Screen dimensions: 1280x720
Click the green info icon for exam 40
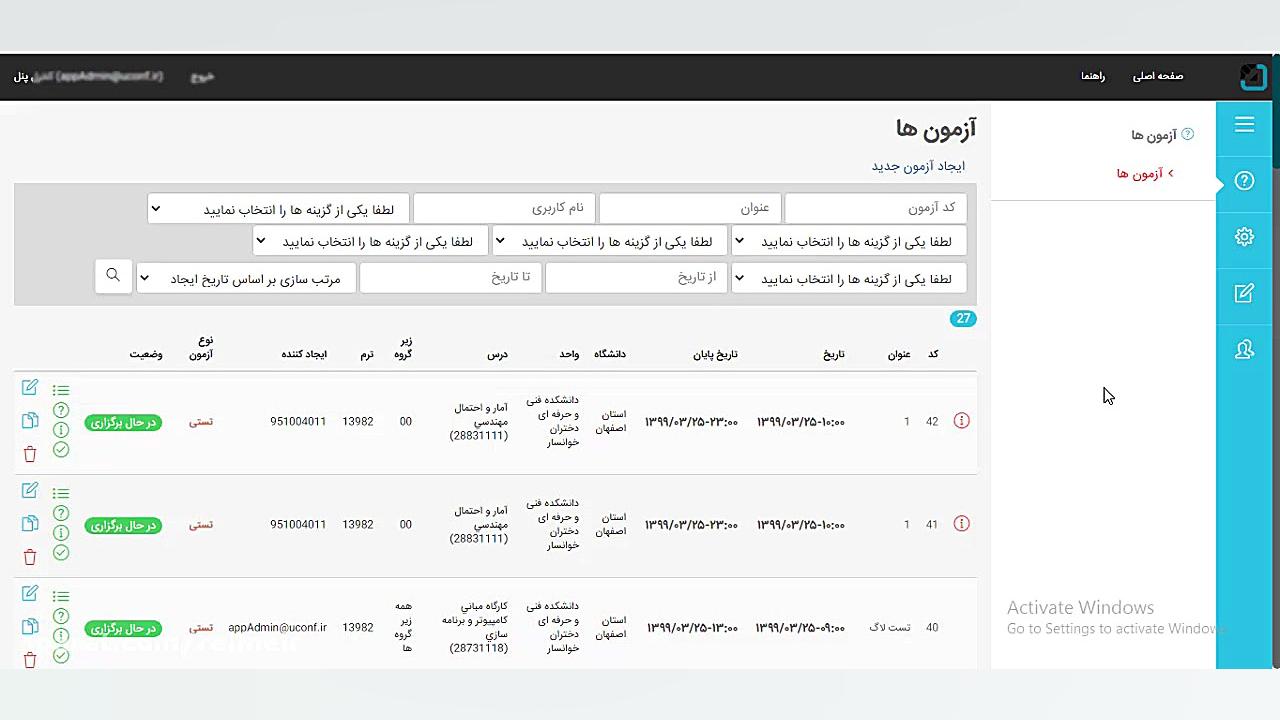[x=61, y=636]
